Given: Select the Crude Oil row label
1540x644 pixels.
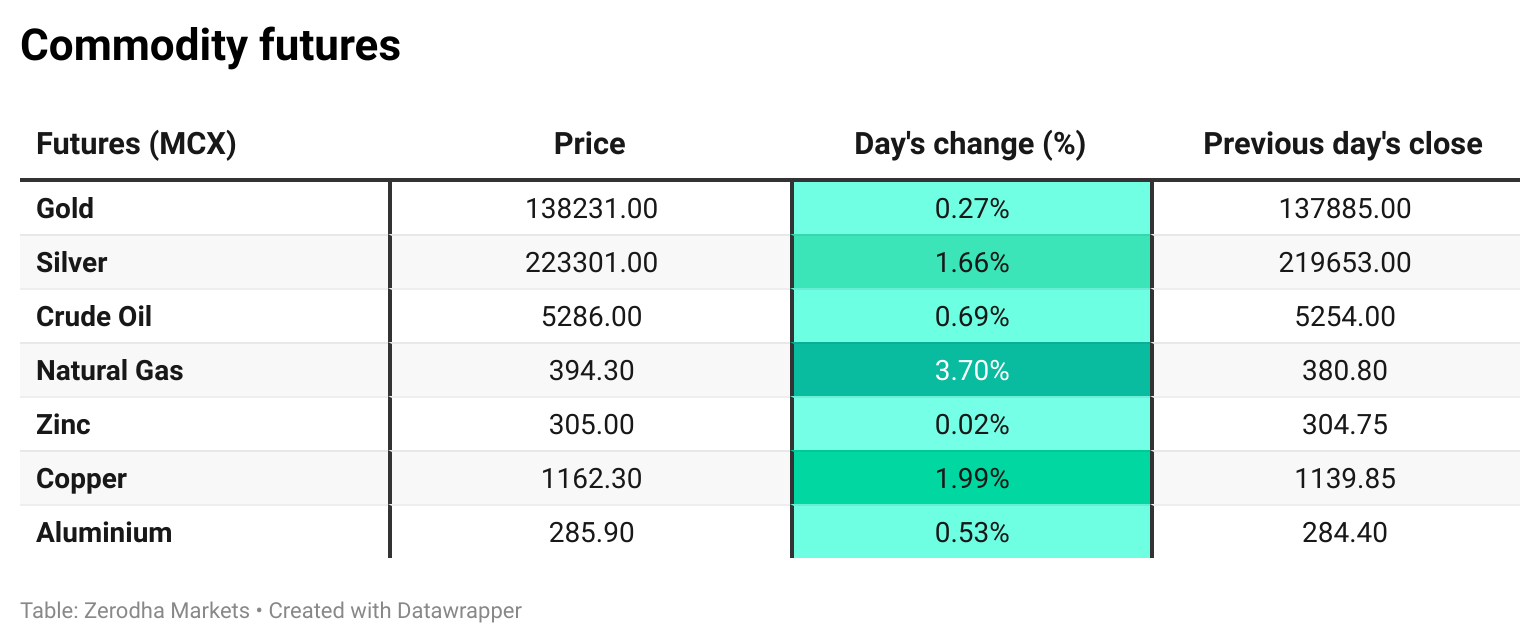Looking at the screenshot, I should click(x=94, y=317).
